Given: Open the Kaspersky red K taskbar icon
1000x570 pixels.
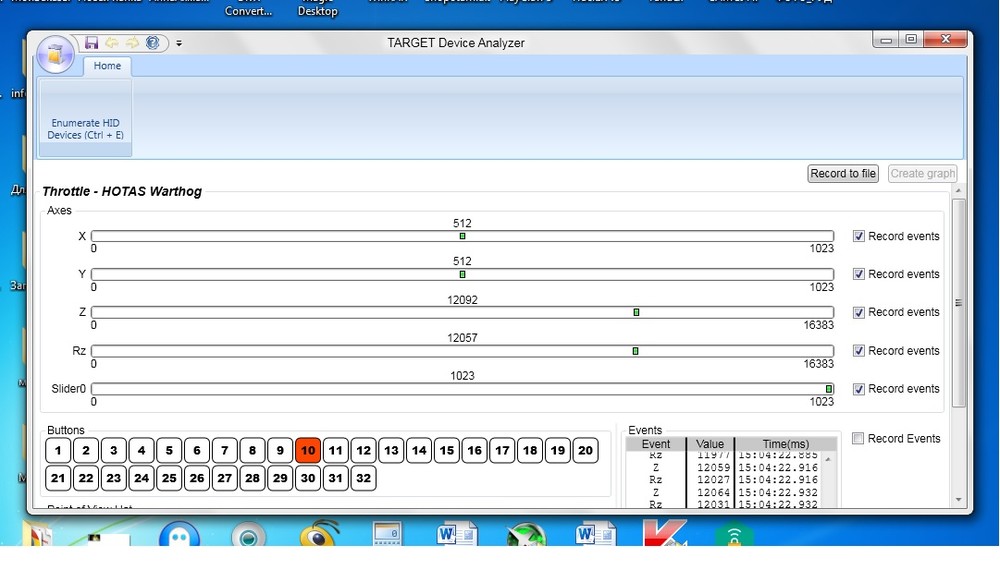Looking at the screenshot, I should click(x=665, y=534).
